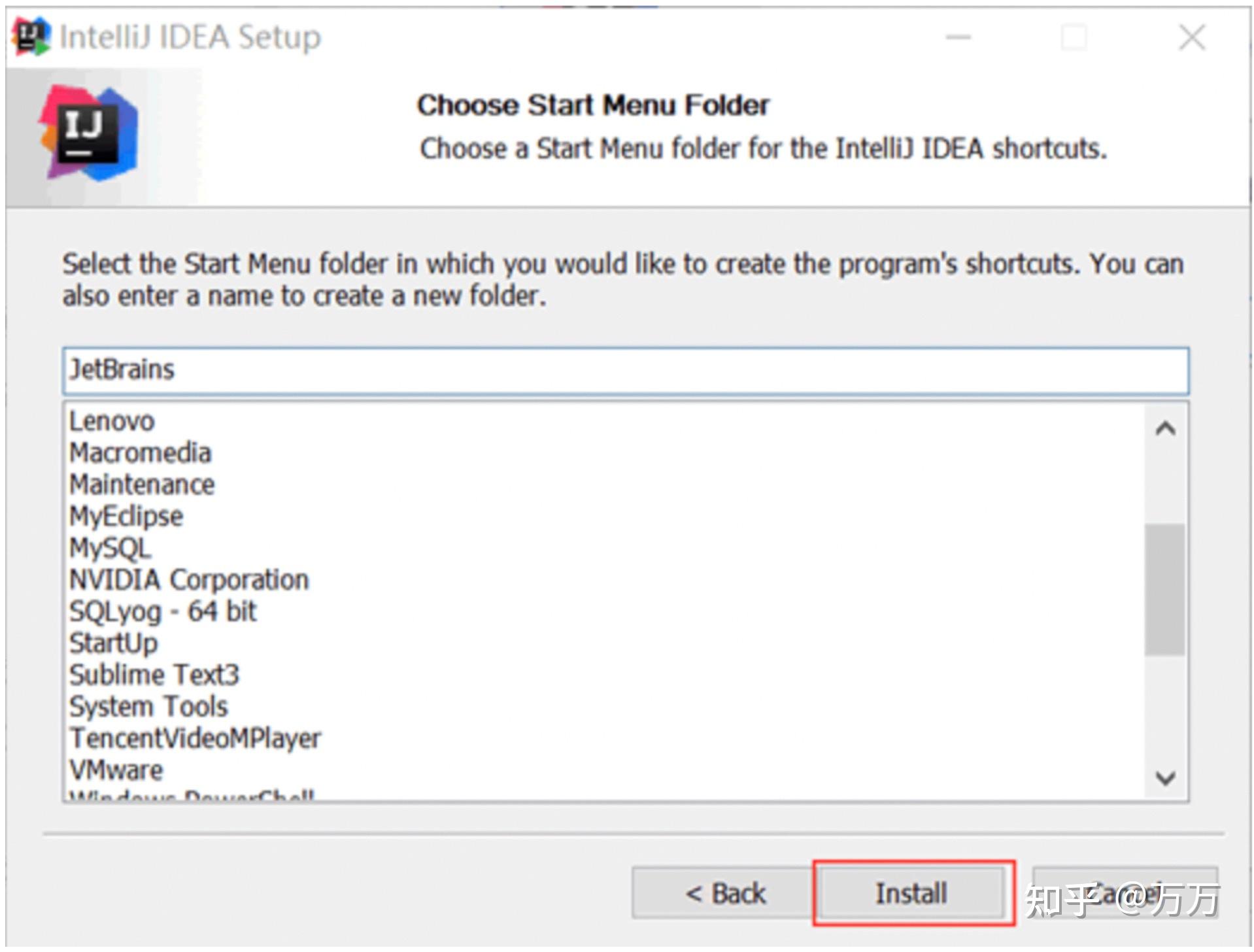1254x952 pixels.
Task: Click the JetBrains folder name field
Action: click(x=625, y=371)
